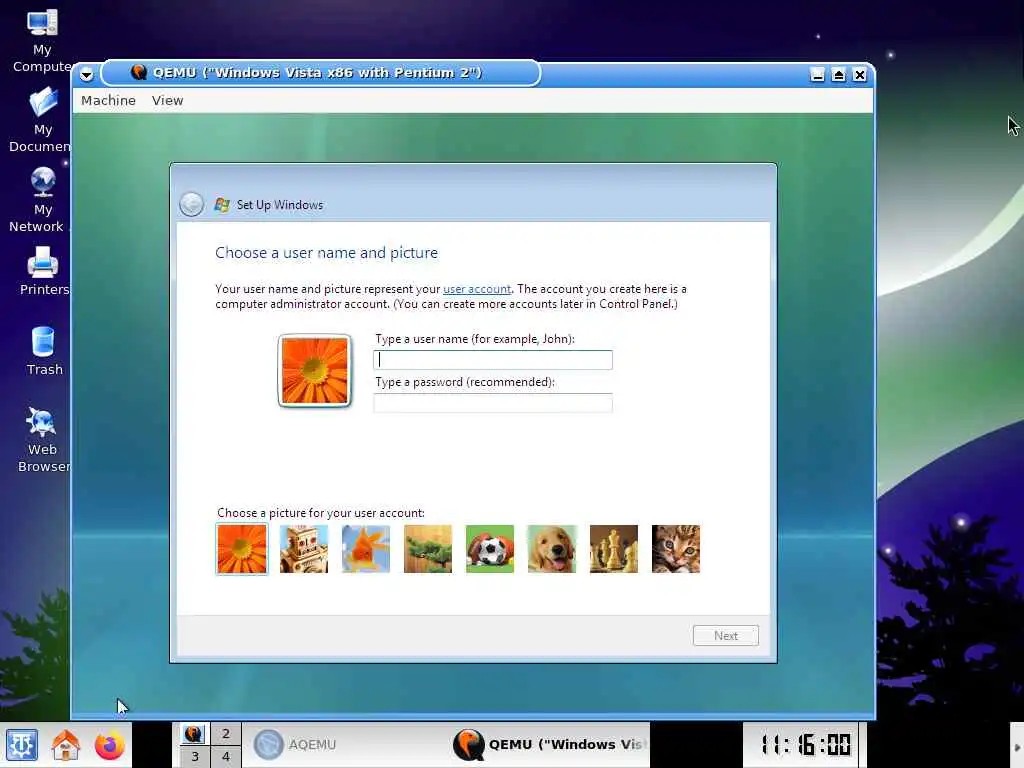Screen dimensions: 1024x768
Task: Choose the orange flower account picture
Action: pyautogui.click(x=242, y=549)
